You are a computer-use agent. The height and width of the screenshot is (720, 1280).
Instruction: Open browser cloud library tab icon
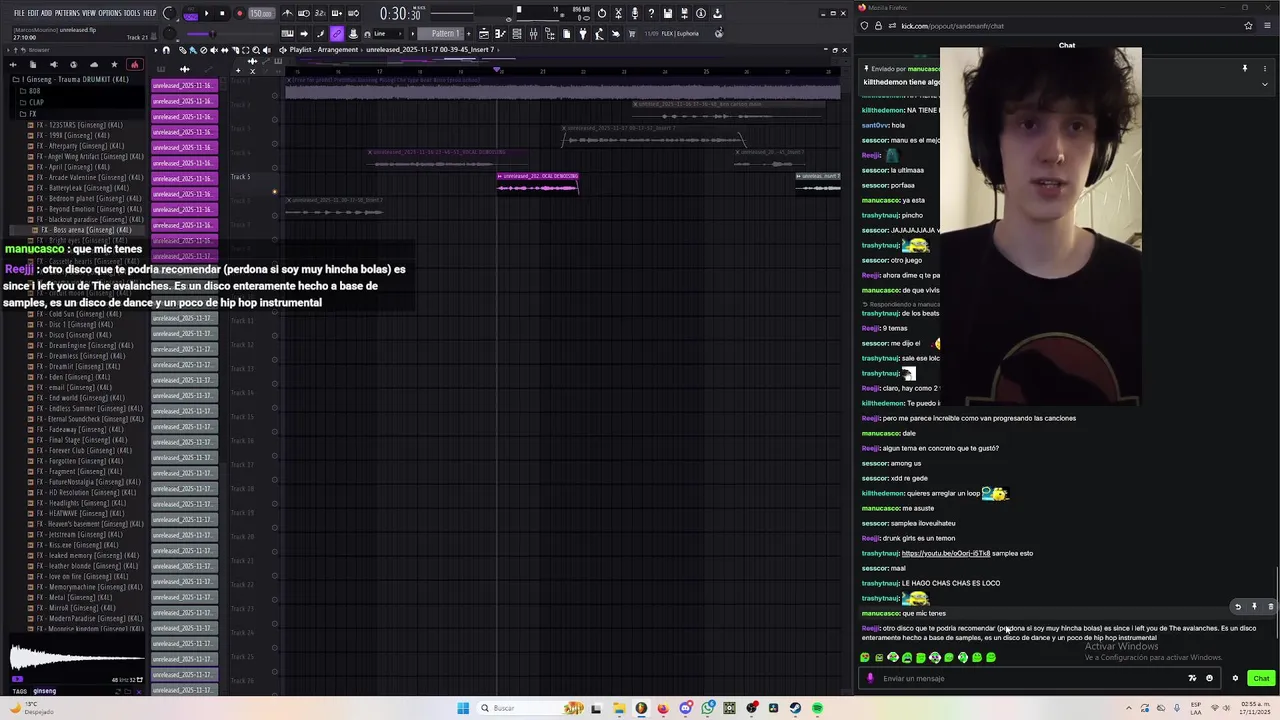click(94, 65)
